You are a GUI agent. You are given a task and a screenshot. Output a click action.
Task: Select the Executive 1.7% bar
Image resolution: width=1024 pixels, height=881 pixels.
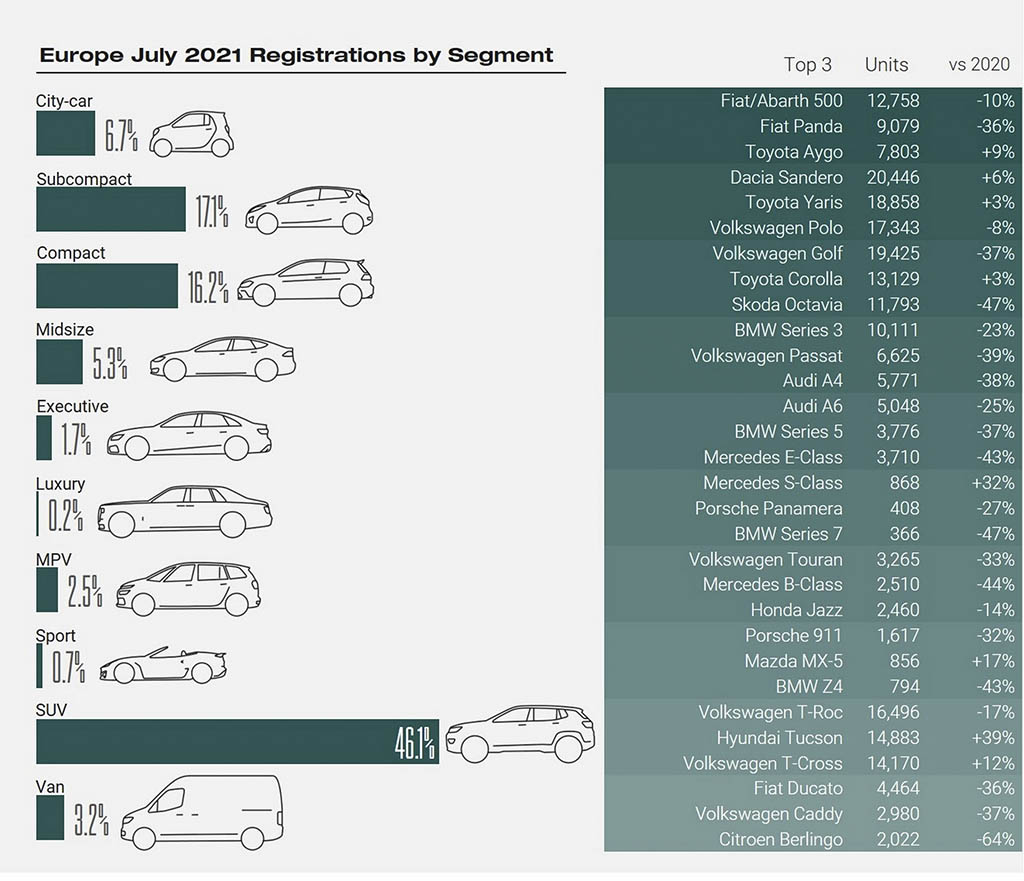coord(44,438)
